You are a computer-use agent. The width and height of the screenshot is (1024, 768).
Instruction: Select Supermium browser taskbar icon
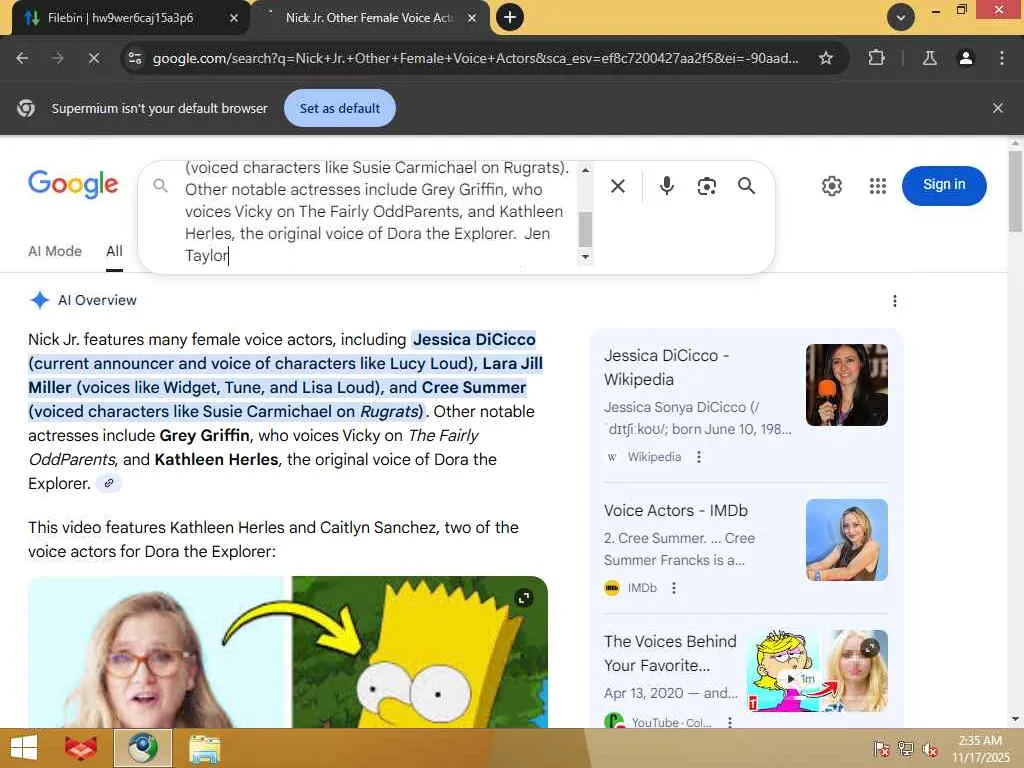(x=142, y=748)
